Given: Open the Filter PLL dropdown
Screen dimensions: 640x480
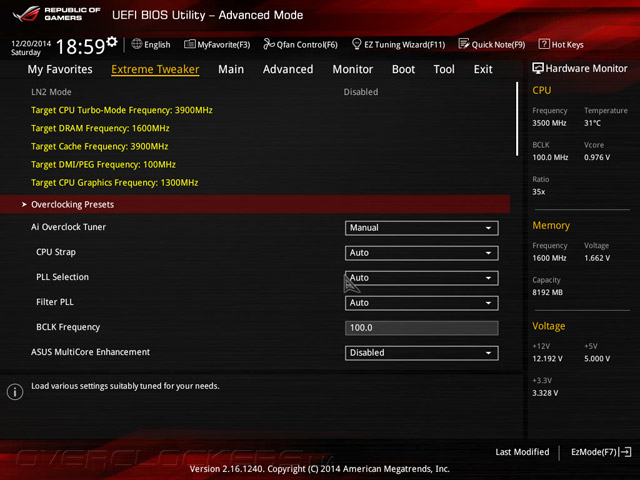Looking at the screenshot, I should [422, 303].
